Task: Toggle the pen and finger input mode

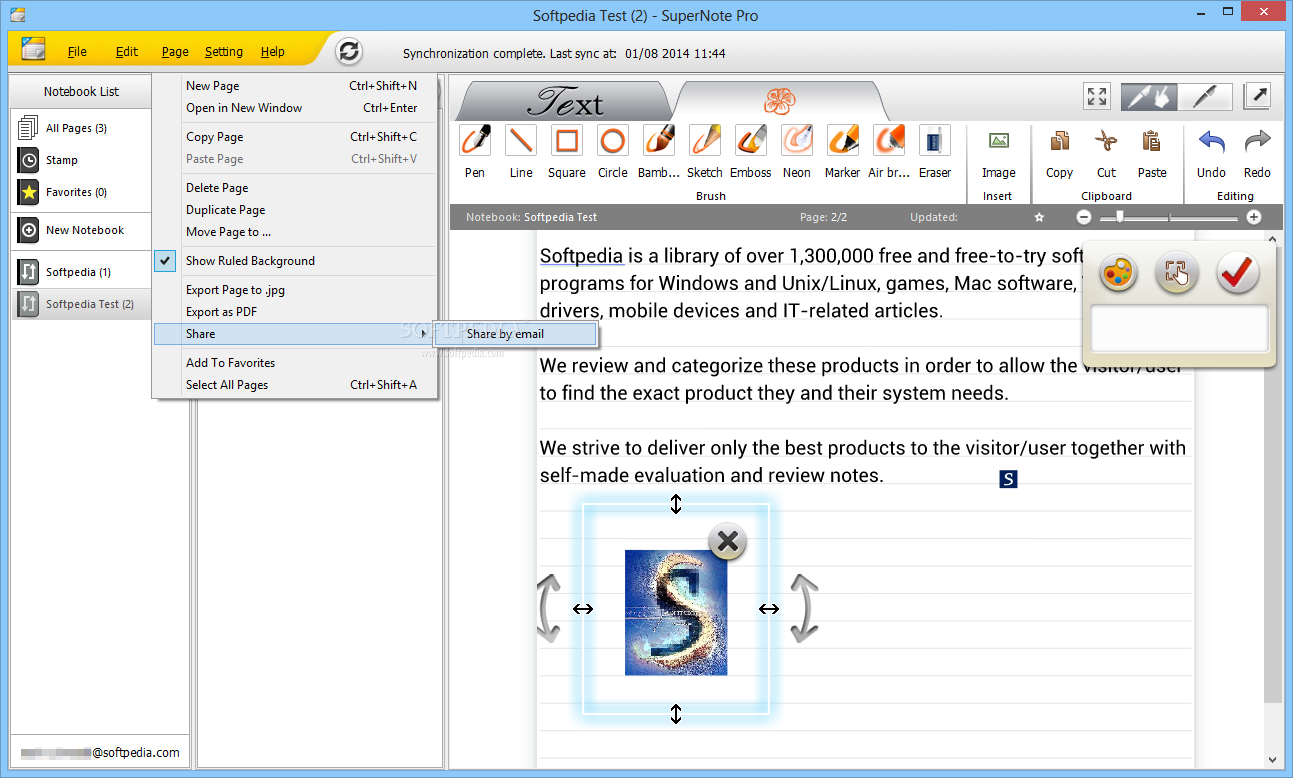Action: (x=1149, y=96)
